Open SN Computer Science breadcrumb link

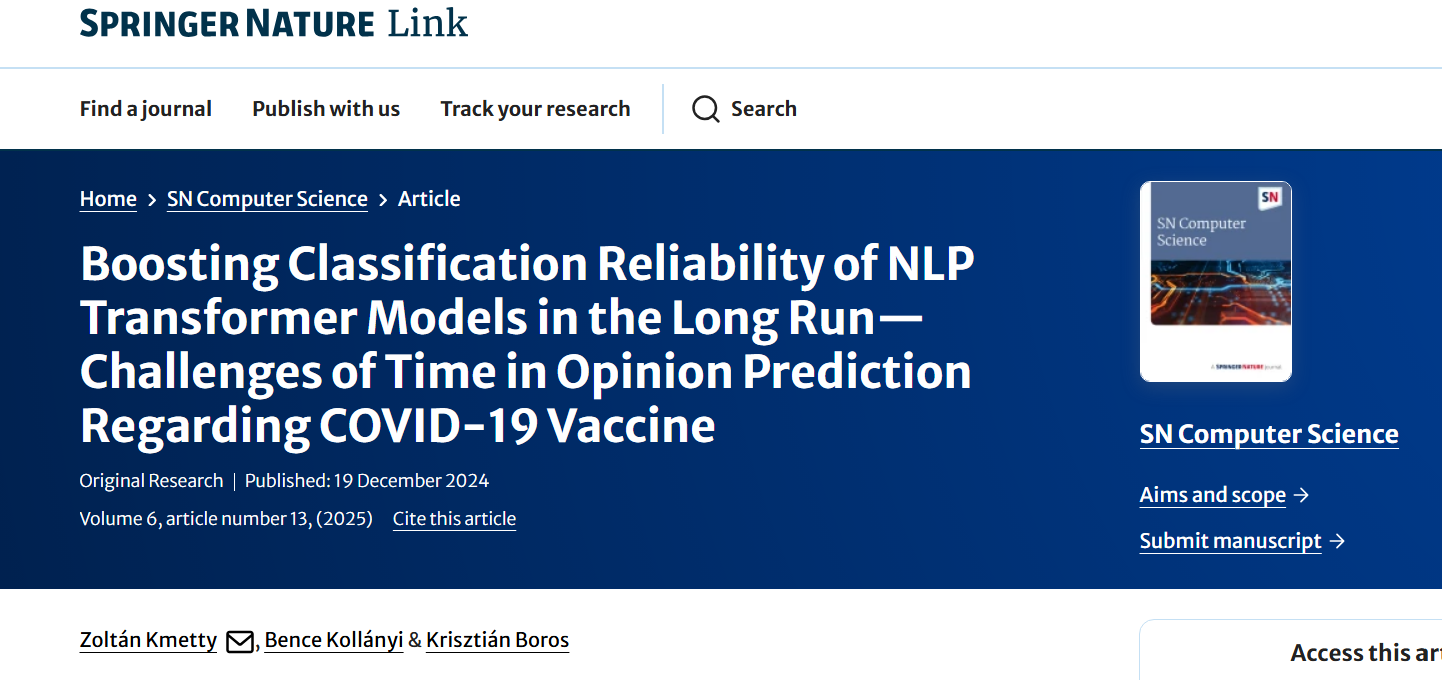[x=267, y=199]
